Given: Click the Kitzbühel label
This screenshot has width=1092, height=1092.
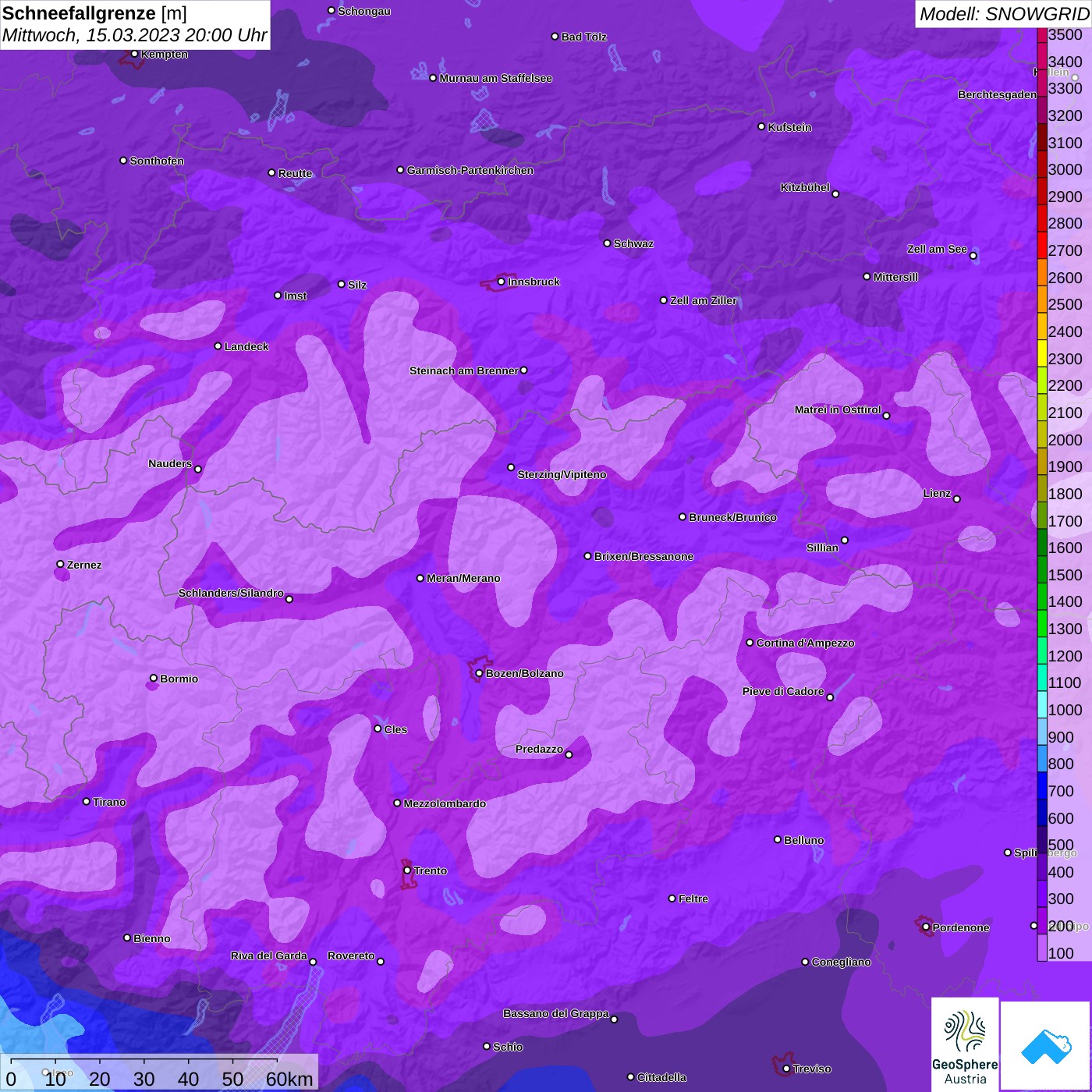Looking at the screenshot, I should click(805, 187).
